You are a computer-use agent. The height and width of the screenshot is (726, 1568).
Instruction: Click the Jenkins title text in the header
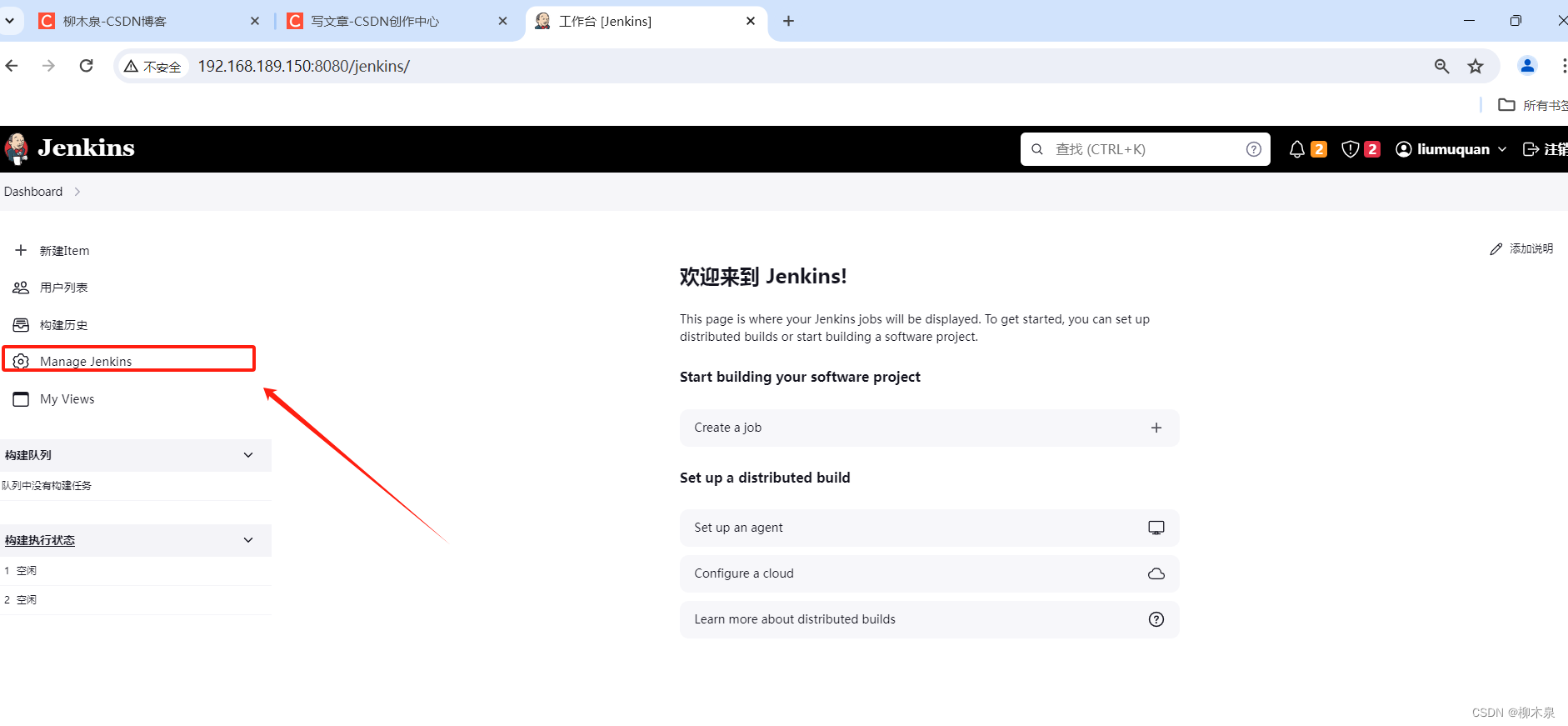tap(86, 148)
